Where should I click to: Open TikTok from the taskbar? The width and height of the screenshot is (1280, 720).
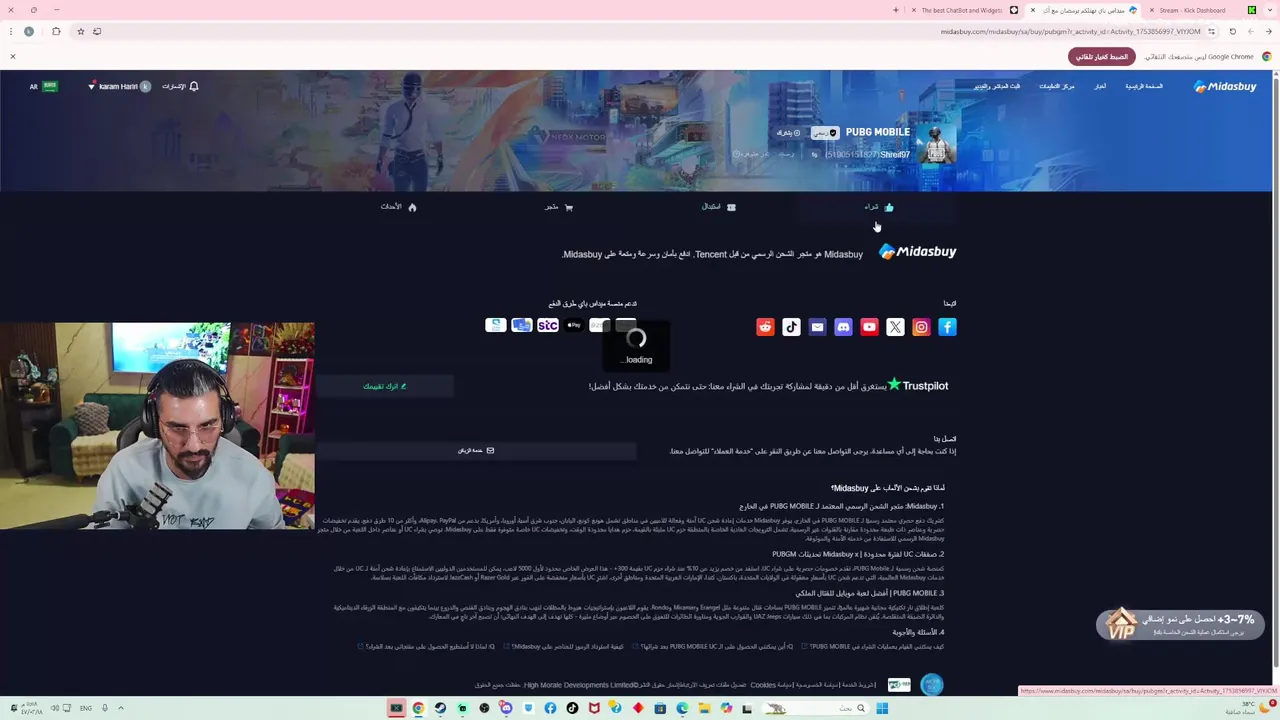pyautogui.click(x=572, y=708)
